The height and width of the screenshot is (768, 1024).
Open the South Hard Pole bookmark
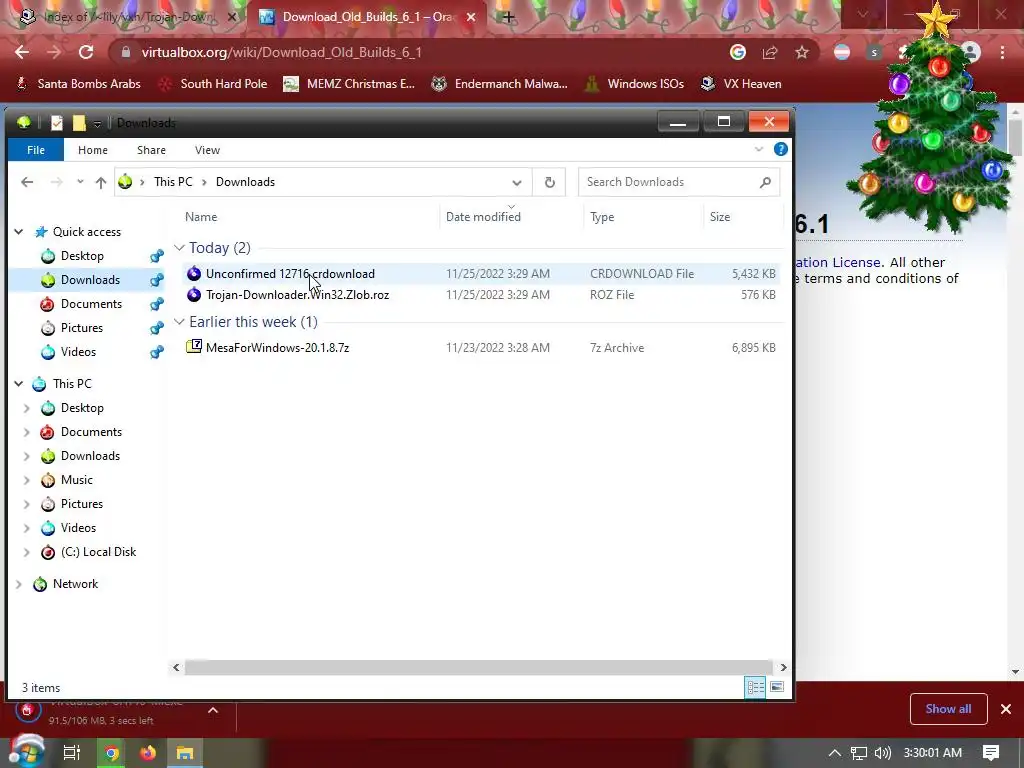(x=213, y=84)
